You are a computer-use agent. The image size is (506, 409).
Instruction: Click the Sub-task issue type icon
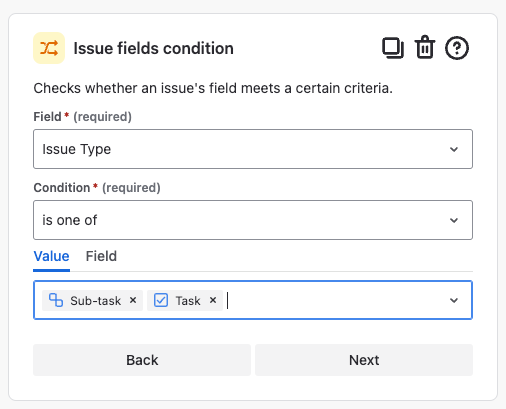click(56, 300)
